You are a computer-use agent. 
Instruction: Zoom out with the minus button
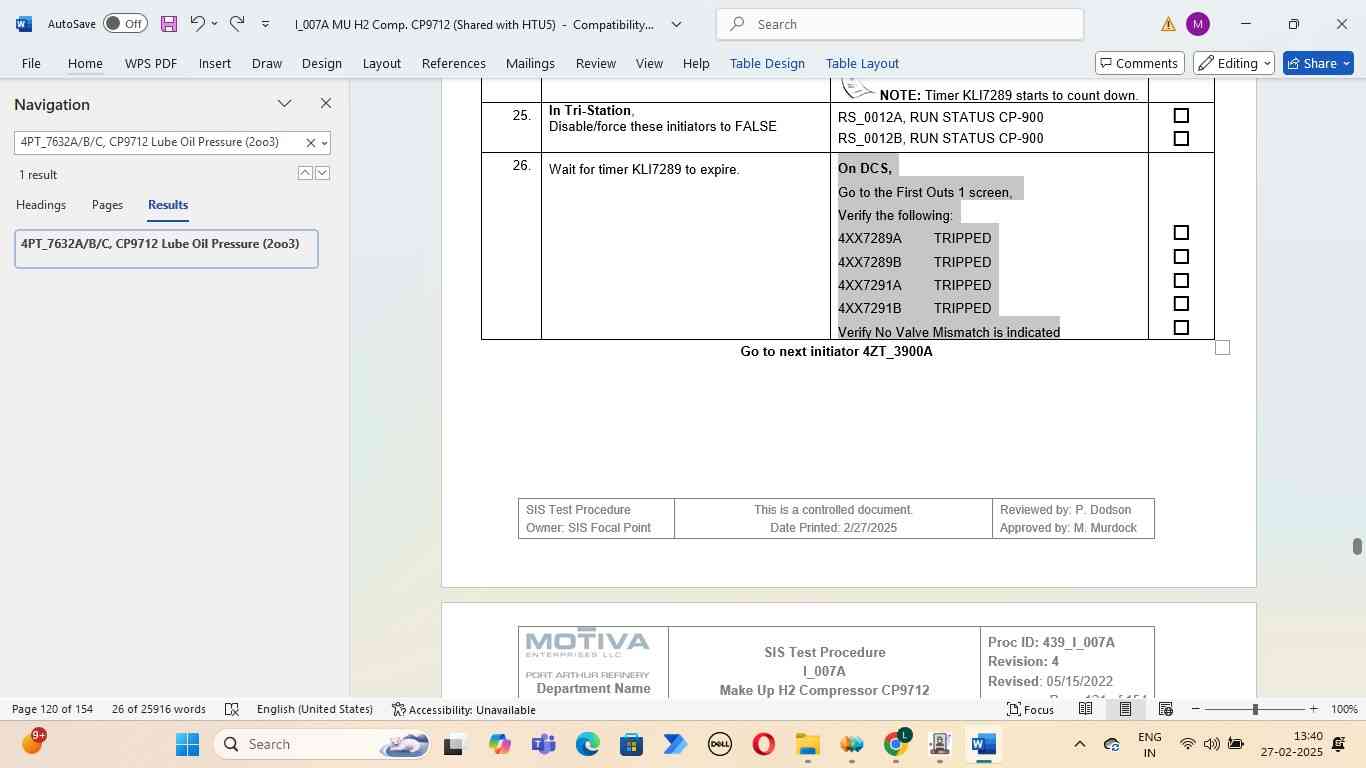1195,709
